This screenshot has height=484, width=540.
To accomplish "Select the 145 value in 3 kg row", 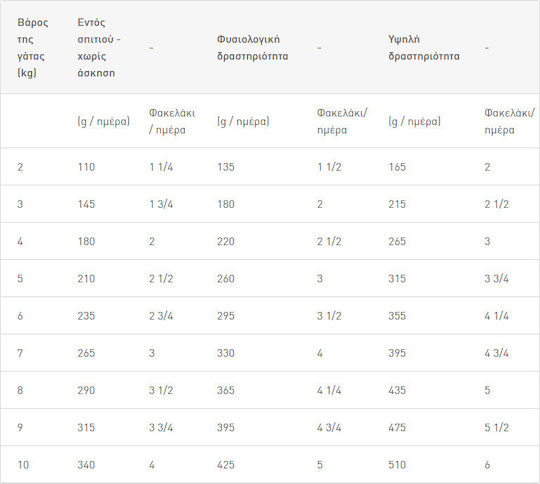I will click(x=86, y=204).
